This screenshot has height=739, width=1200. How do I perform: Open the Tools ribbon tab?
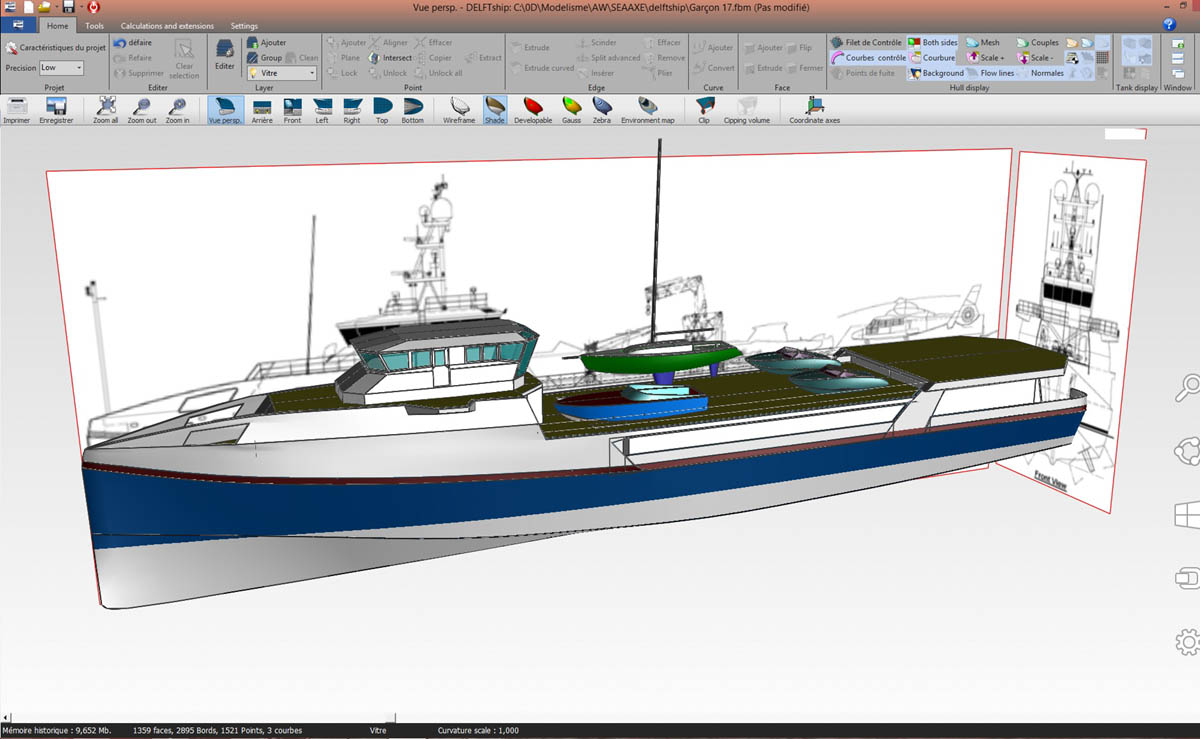(x=94, y=26)
